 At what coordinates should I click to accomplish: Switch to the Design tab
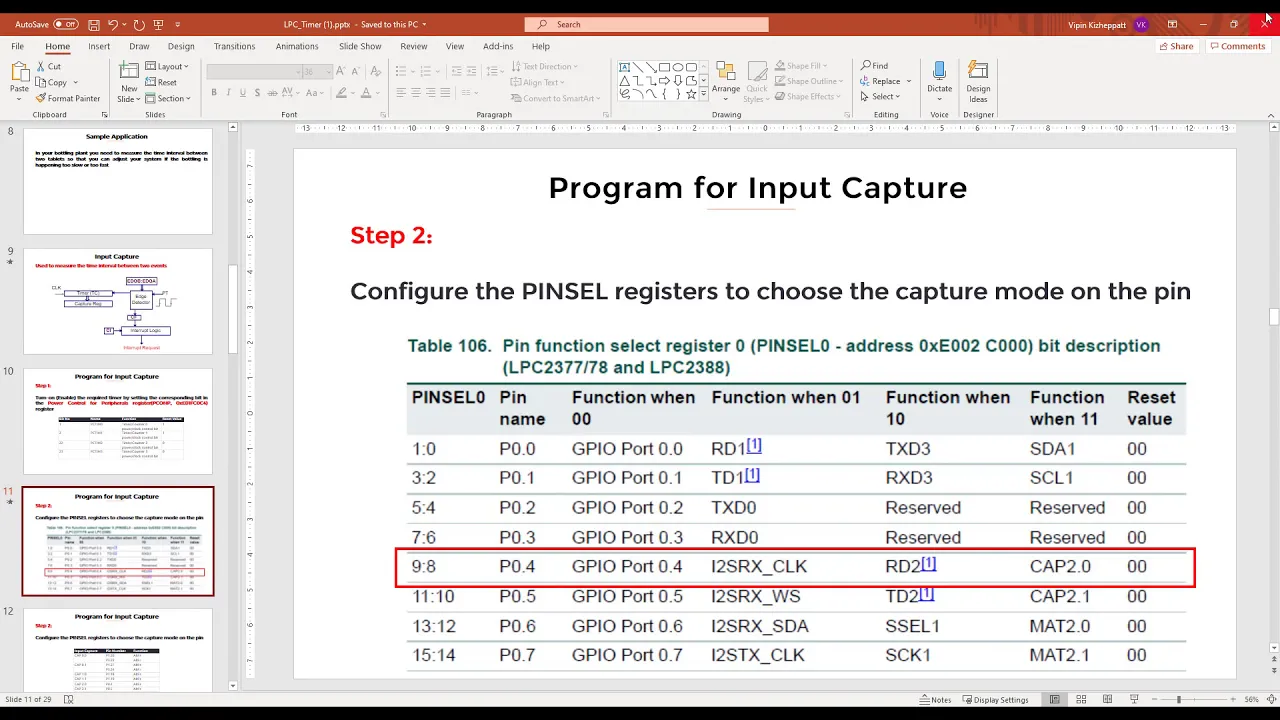click(x=181, y=46)
